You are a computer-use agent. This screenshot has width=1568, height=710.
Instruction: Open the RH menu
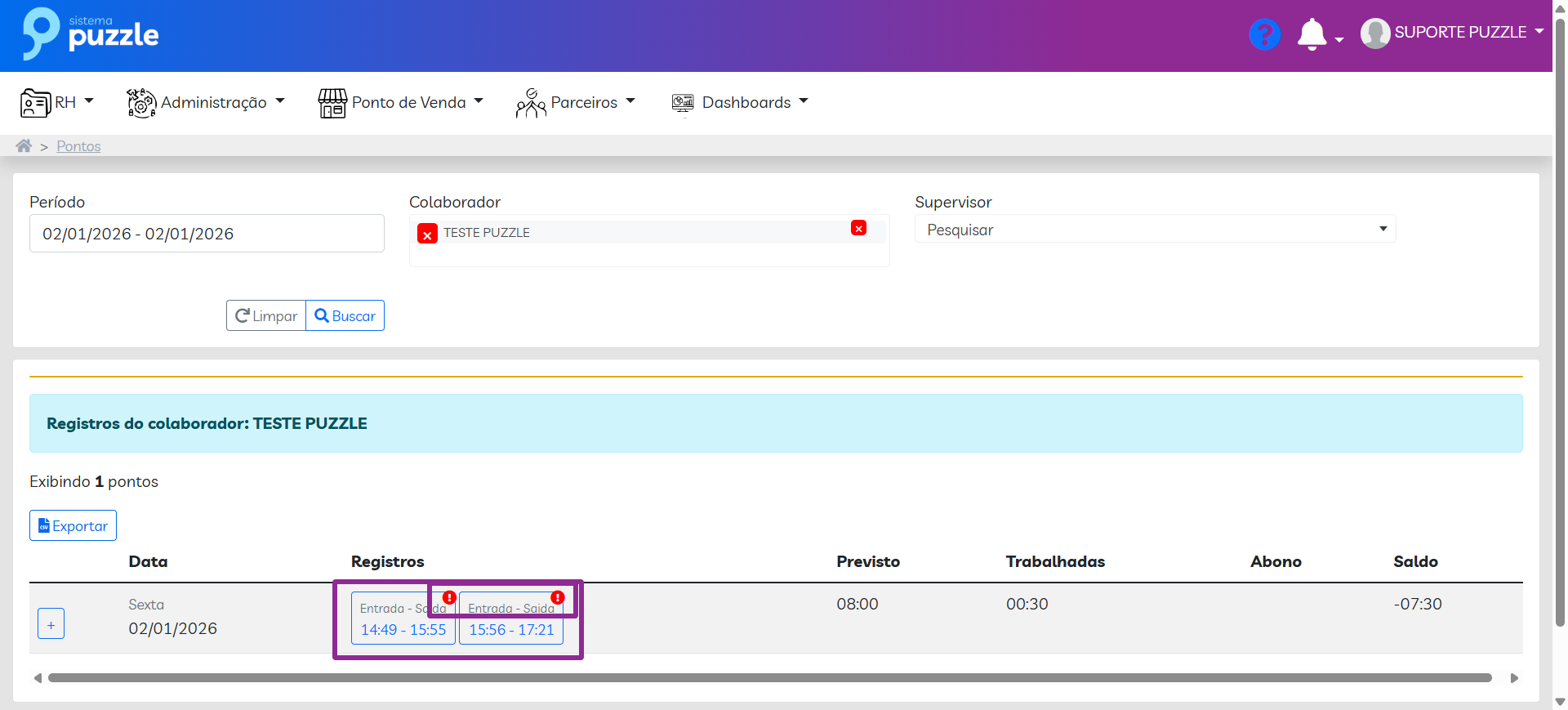click(57, 103)
